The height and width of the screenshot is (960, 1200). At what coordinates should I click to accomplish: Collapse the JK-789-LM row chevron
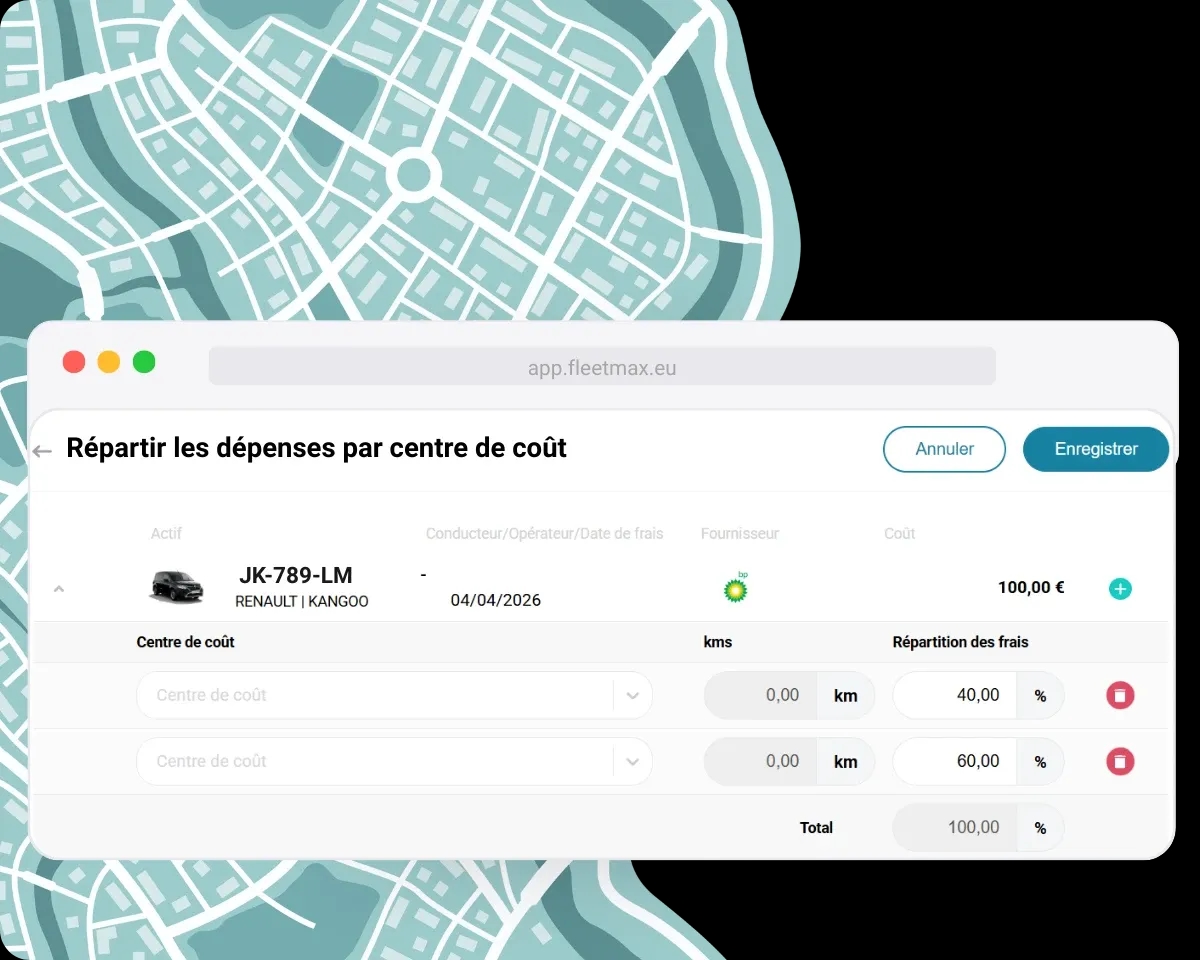[x=58, y=589]
